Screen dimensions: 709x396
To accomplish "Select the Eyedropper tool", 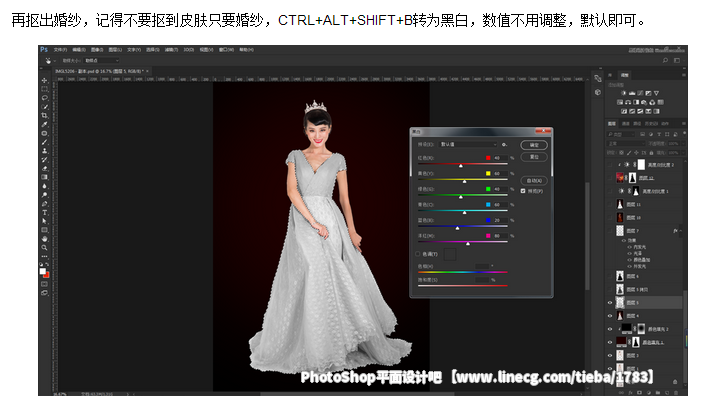I will coord(44,124).
